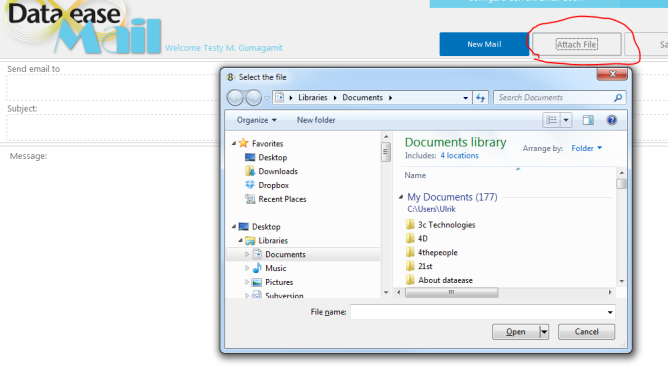
Task: Select Favorites in navigation pane
Action: click(267, 143)
